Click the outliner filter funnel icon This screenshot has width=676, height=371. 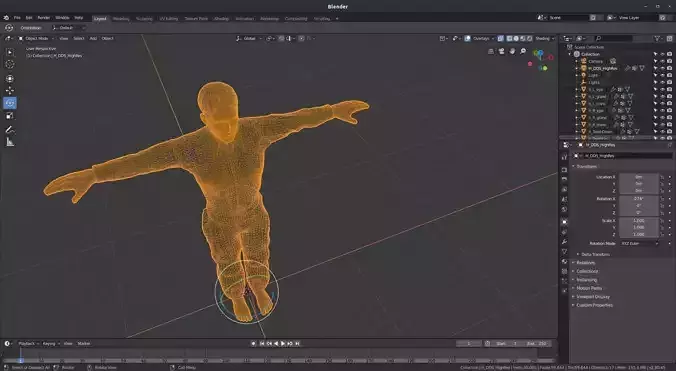[658, 38]
